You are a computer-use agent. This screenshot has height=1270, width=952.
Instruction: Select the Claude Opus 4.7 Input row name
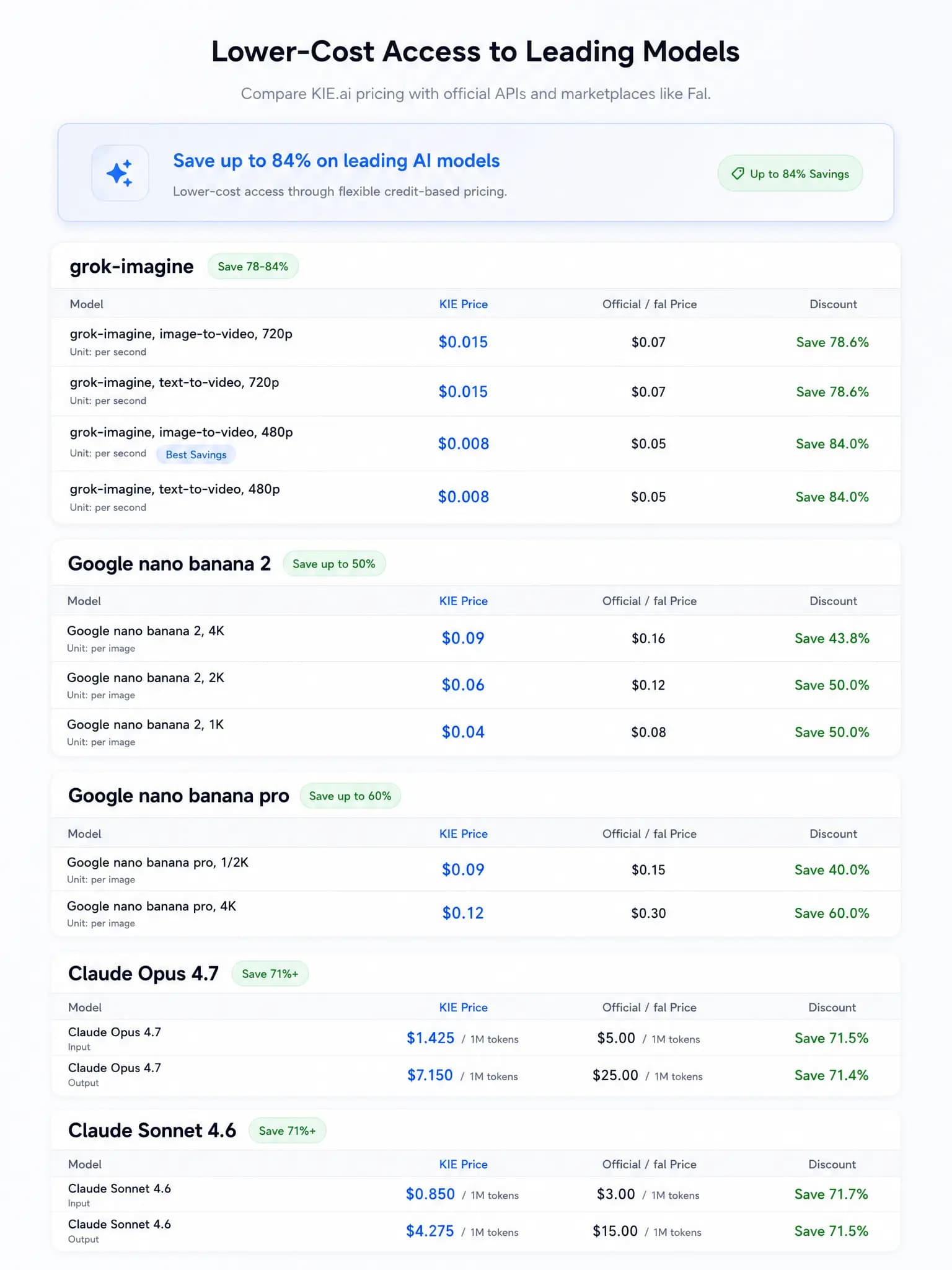(115, 1032)
